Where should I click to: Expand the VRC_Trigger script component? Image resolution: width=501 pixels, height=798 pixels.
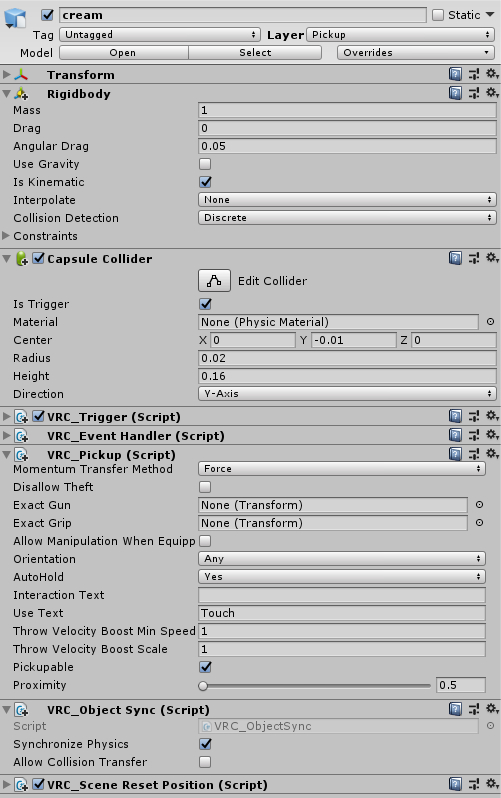[x=6, y=417]
